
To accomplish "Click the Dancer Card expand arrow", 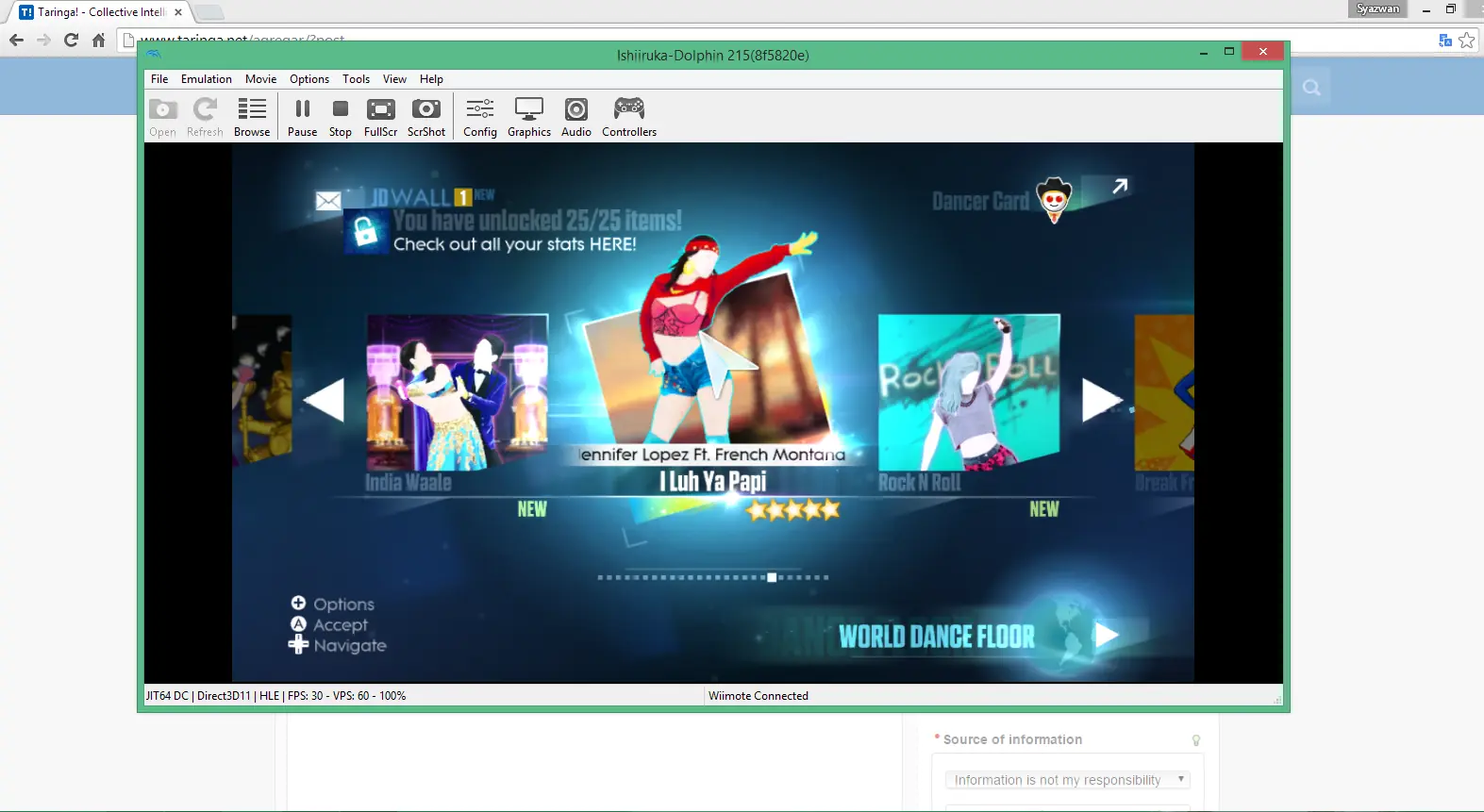I will click(1120, 186).
